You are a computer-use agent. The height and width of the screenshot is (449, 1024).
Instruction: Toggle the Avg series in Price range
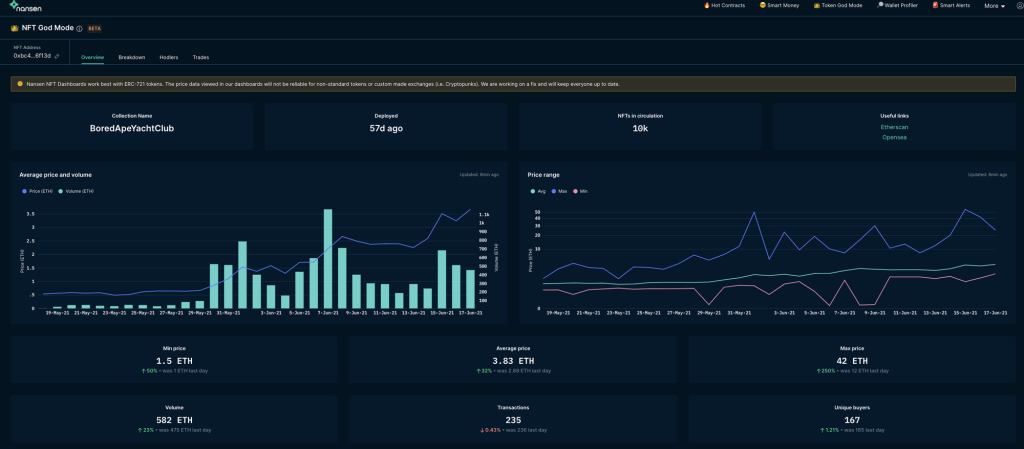pyautogui.click(x=536, y=191)
